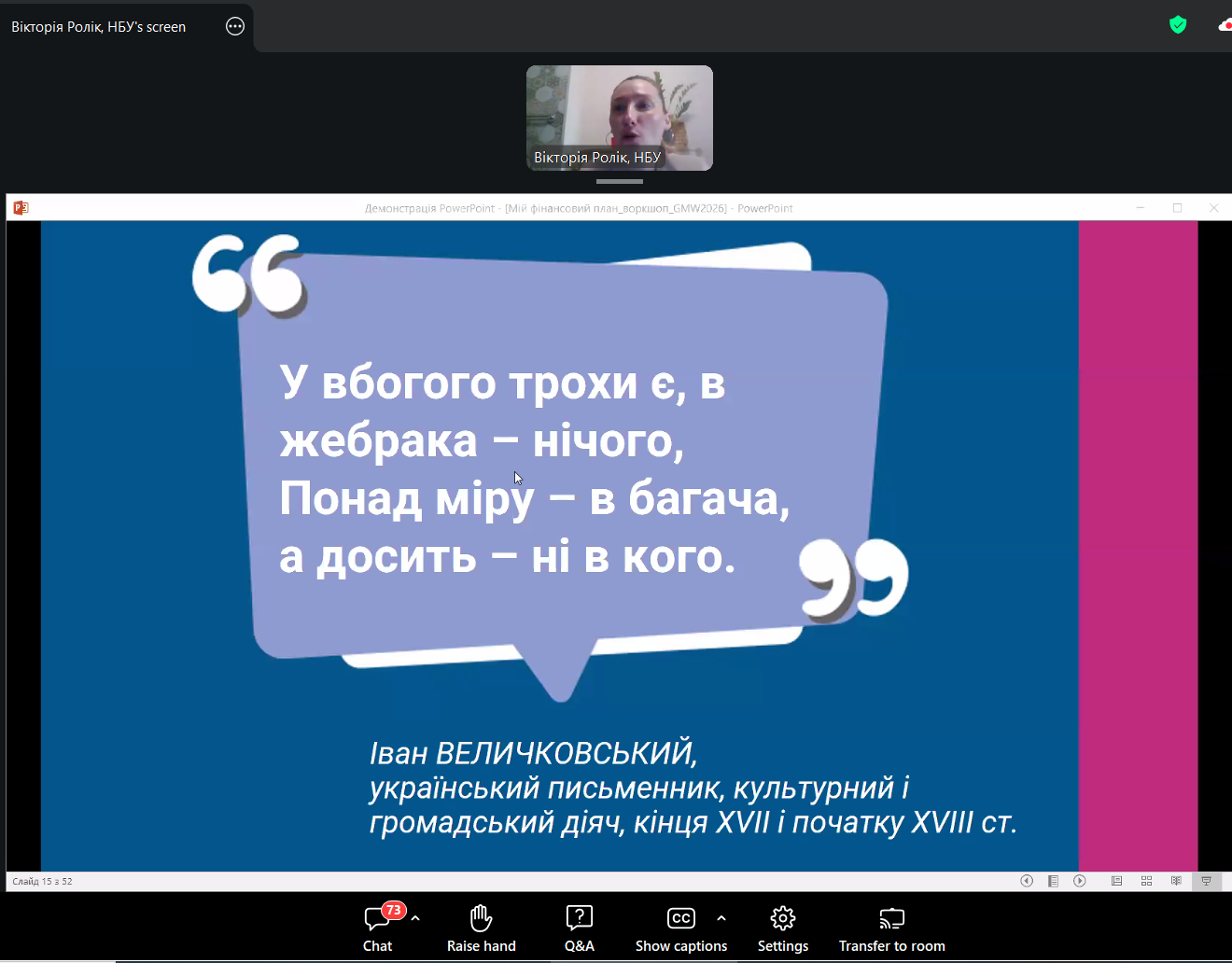Image resolution: width=1232 pixels, height=963 pixels.
Task: Click Вікторія Ролік video thumbnail
Action: [x=620, y=118]
